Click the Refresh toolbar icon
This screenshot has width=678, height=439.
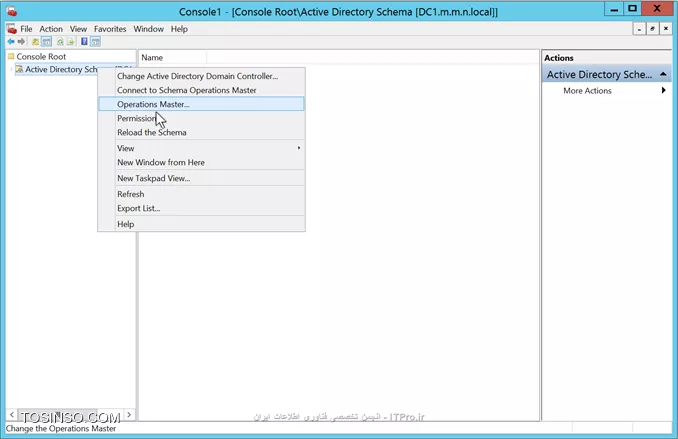(60, 42)
